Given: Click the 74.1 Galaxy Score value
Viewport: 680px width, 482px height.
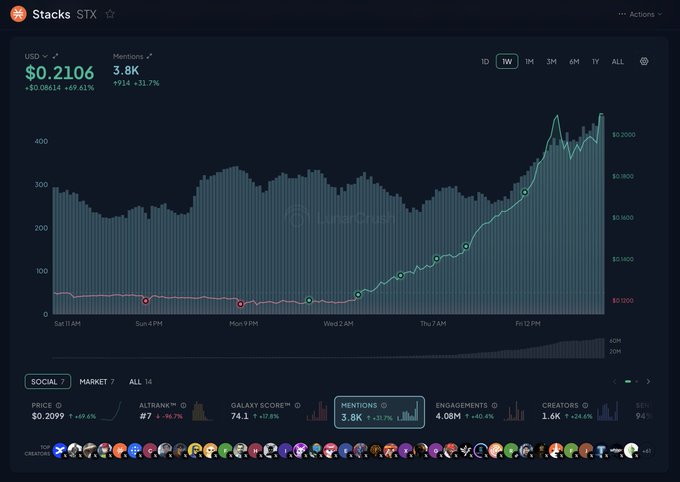Looking at the screenshot, I should point(239,416).
